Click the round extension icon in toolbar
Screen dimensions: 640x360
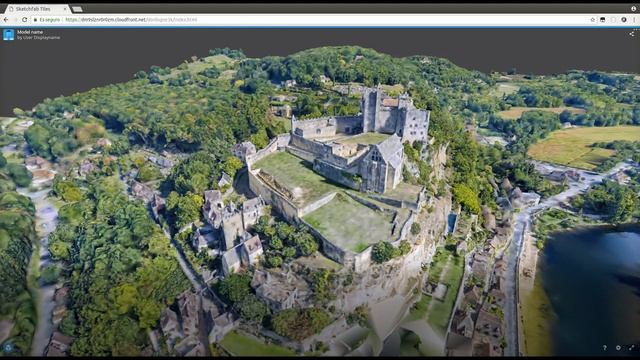click(x=624, y=20)
